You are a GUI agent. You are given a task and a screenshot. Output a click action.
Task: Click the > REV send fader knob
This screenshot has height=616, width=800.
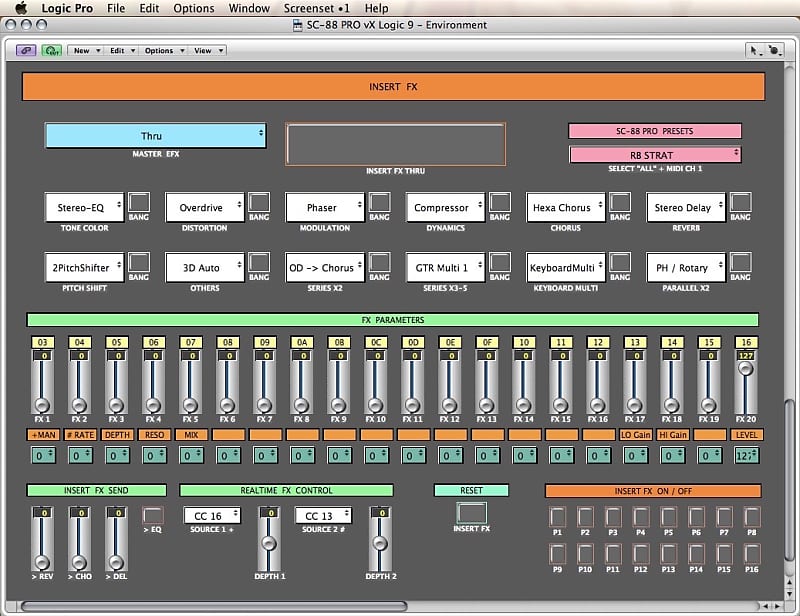pos(42,562)
